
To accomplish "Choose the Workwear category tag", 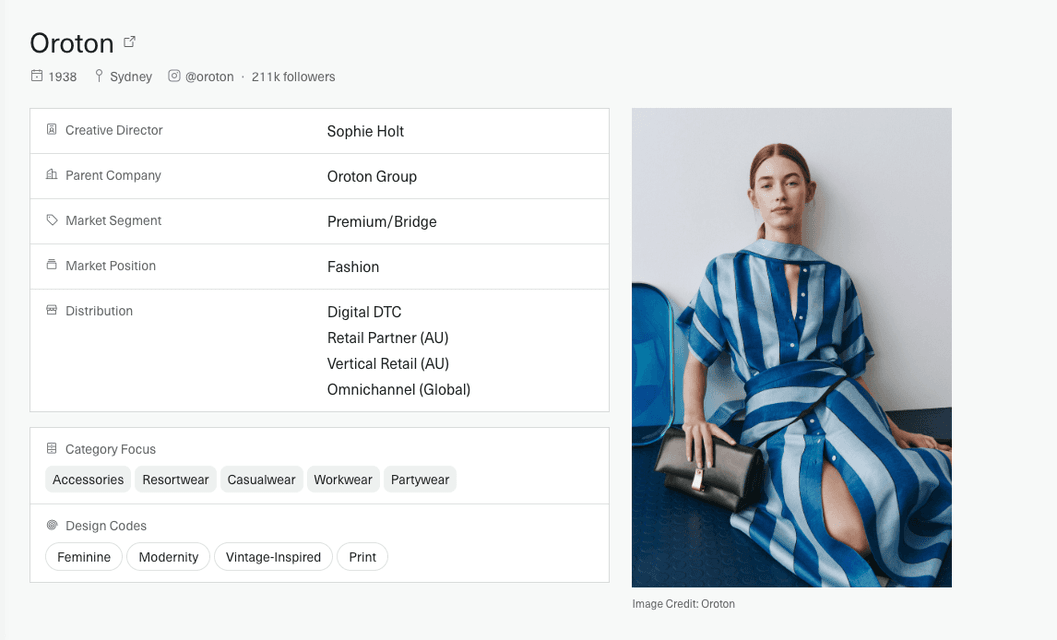I will 343,480.
